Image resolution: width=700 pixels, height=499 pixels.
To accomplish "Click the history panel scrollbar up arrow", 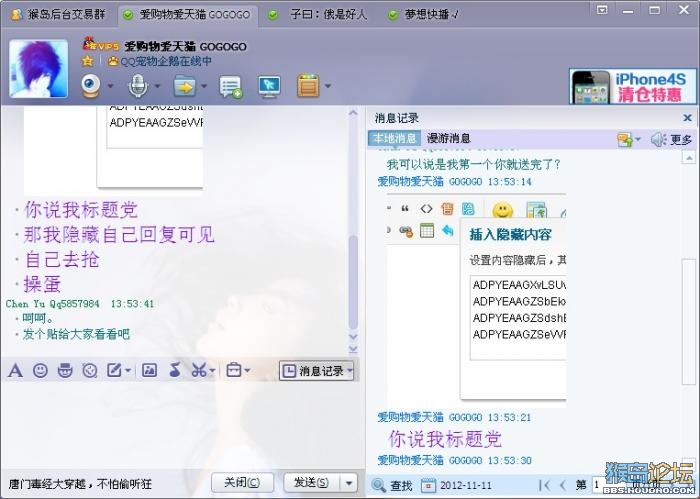I will coord(689,158).
